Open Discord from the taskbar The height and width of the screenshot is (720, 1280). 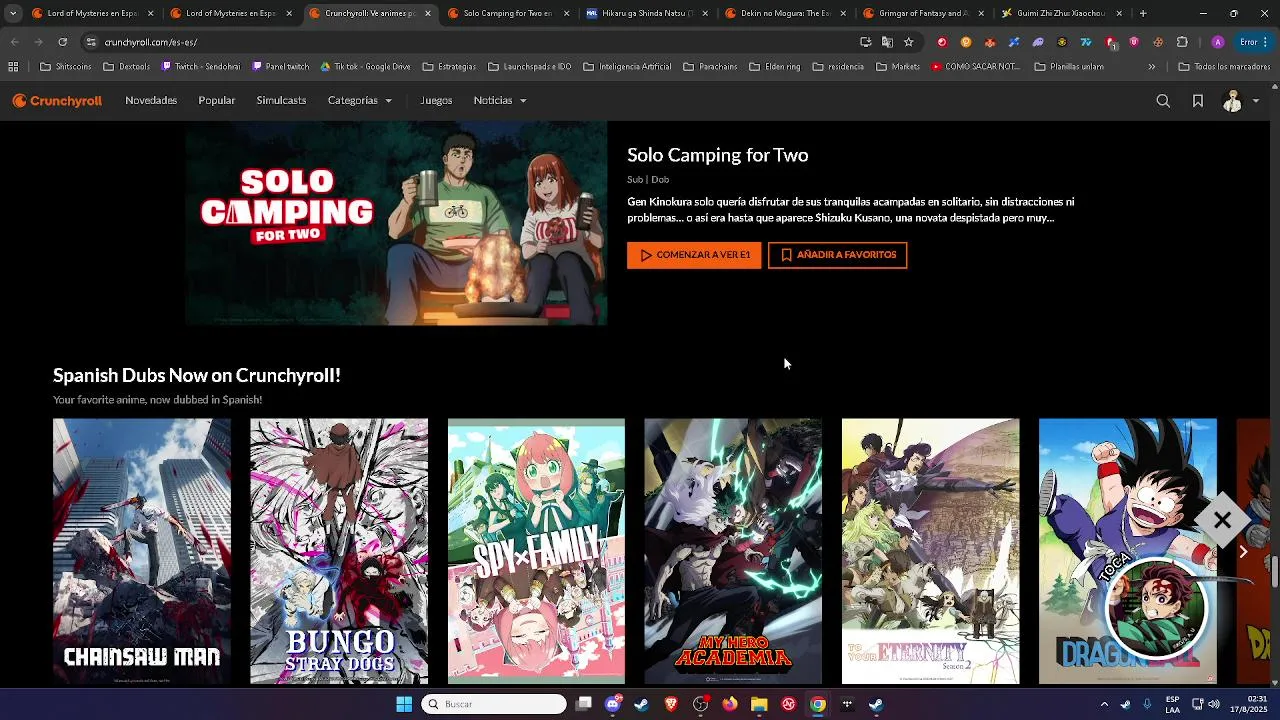(x=613, y=704)
